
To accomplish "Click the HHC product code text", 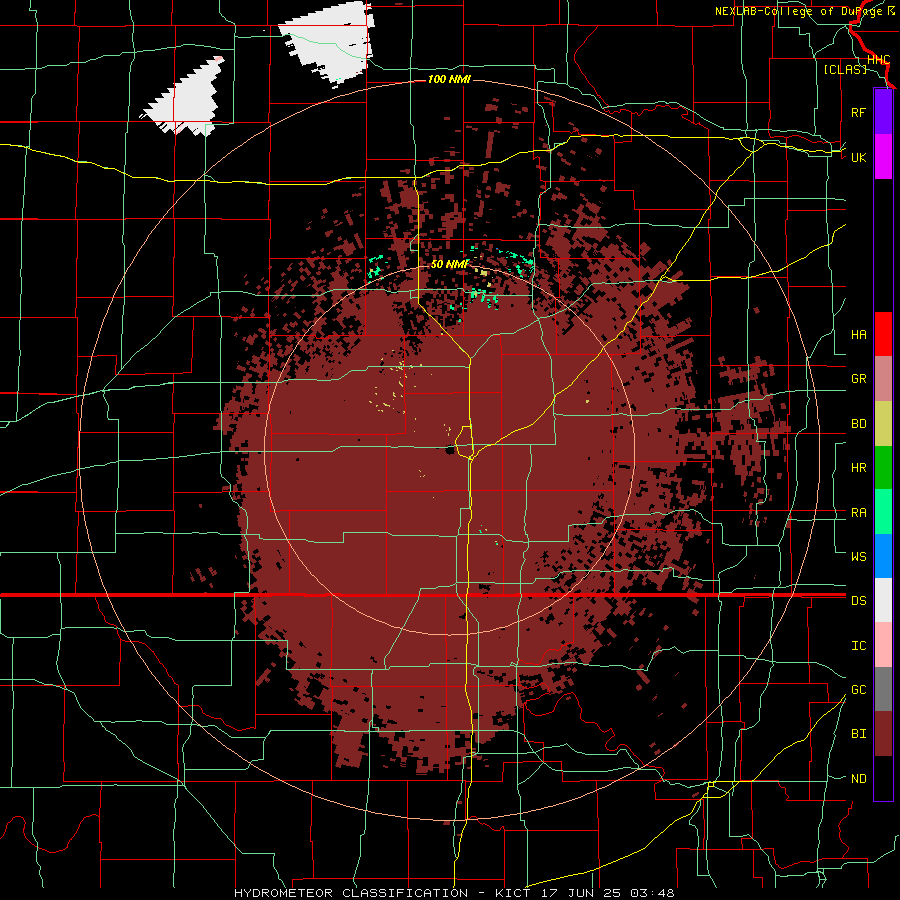I will click(x=878, y=60).
